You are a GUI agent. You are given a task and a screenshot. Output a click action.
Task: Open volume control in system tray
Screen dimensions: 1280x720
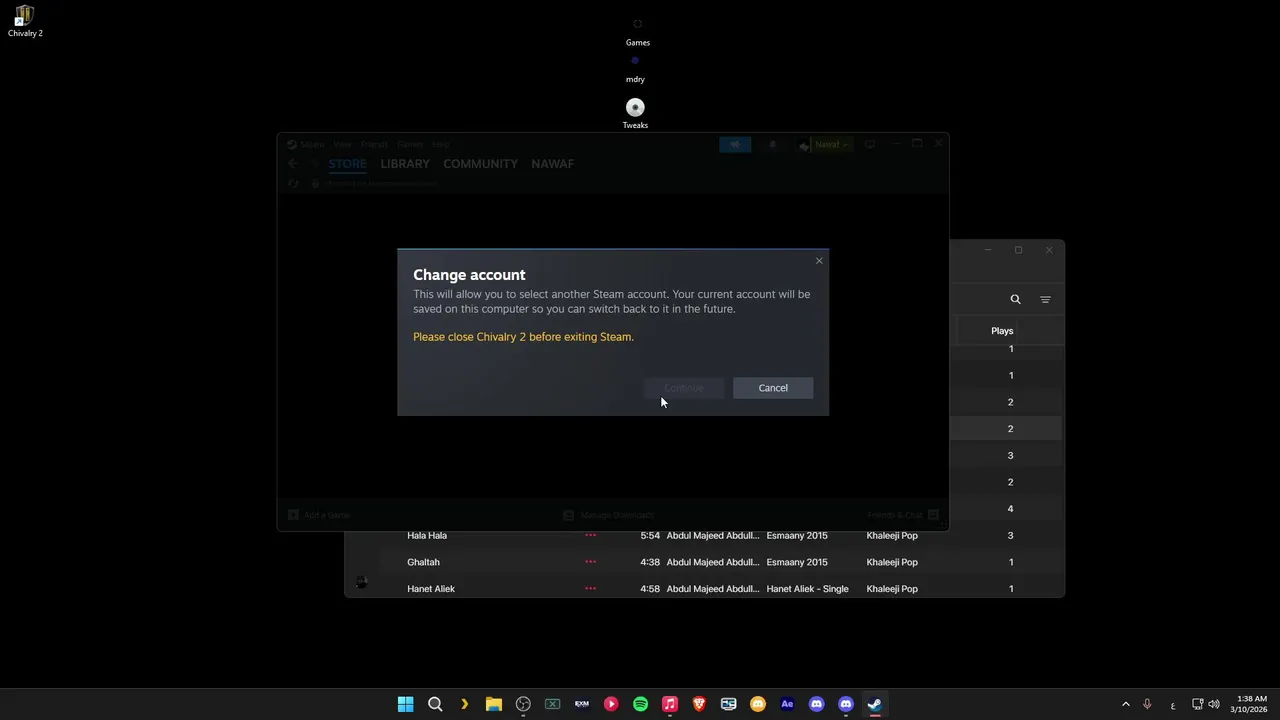[1214, 704]
